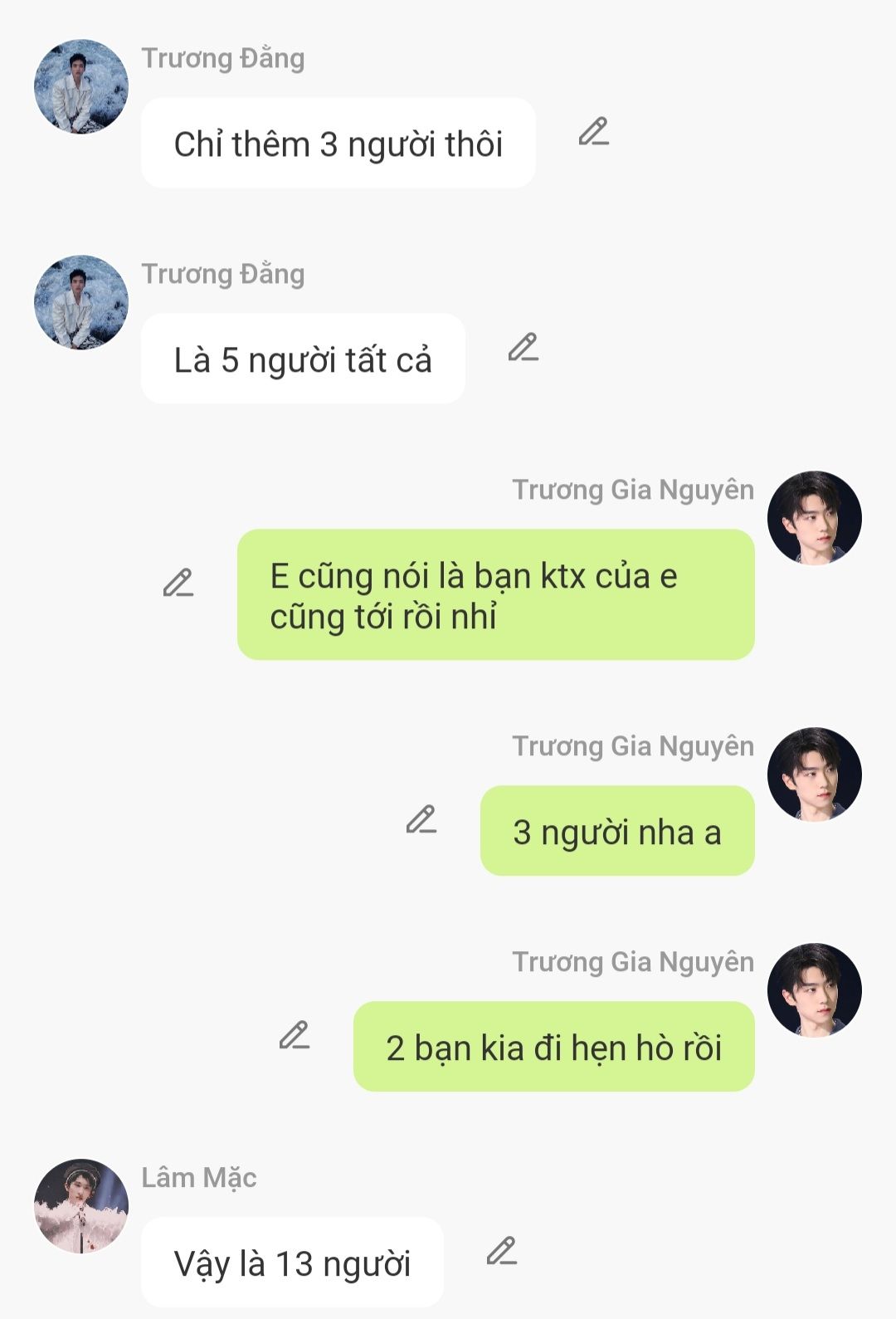The height and width of the screenshot is (1319, 896).
Task: Edit the '2 bạn kia đi hẹn hò rồi' message
Action: coord(295,1035)
